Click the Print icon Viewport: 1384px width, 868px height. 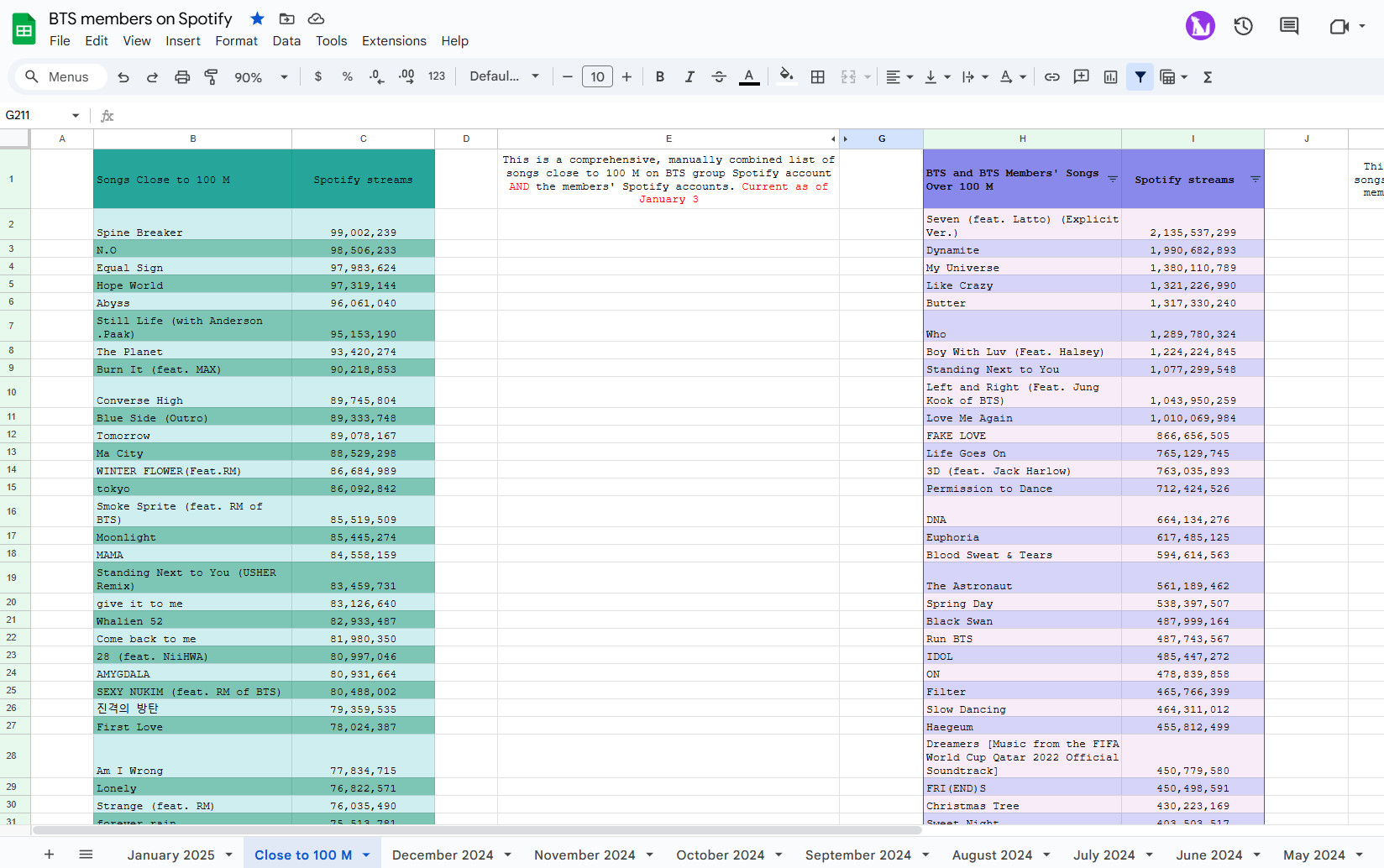[182, 77]
